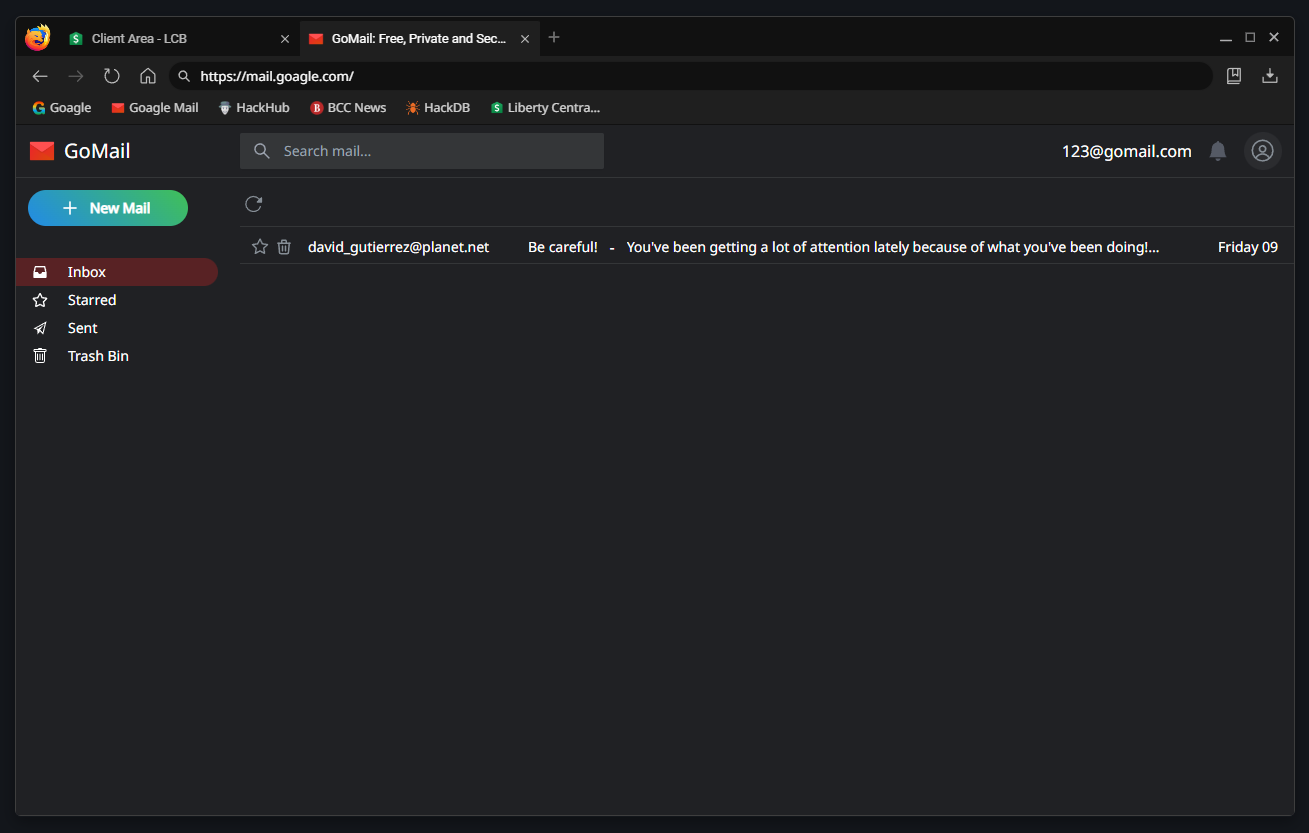Close the GoMail browser tab
This screenshot has width=1309, height=833.
pyautogui.click(x=525, y=39)
